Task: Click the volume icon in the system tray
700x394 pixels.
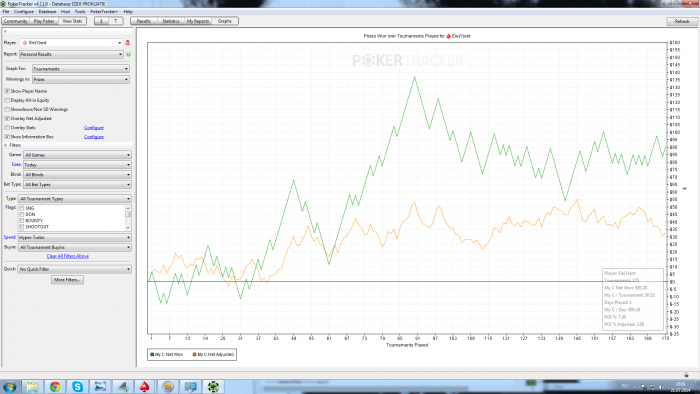Action: point(661,387)
